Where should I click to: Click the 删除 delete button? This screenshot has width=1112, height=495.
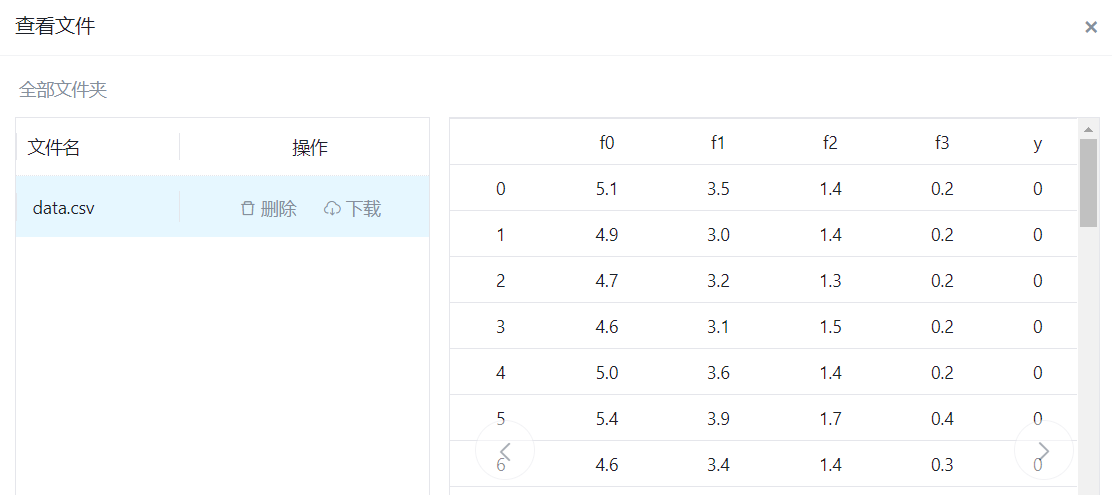269,209
